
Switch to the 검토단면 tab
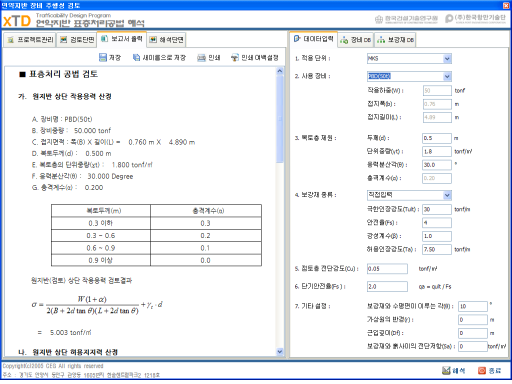[77, 40]
